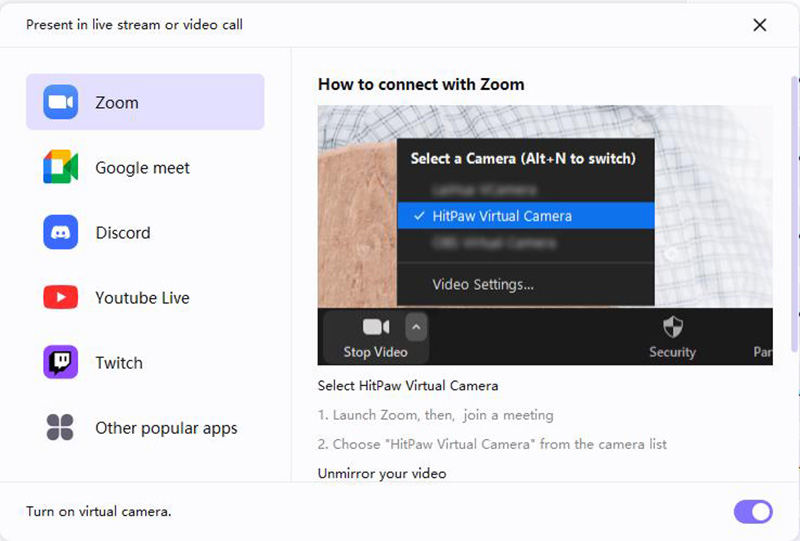Click the Stop Video camera icon in screenshot

(x=376, y=327)
